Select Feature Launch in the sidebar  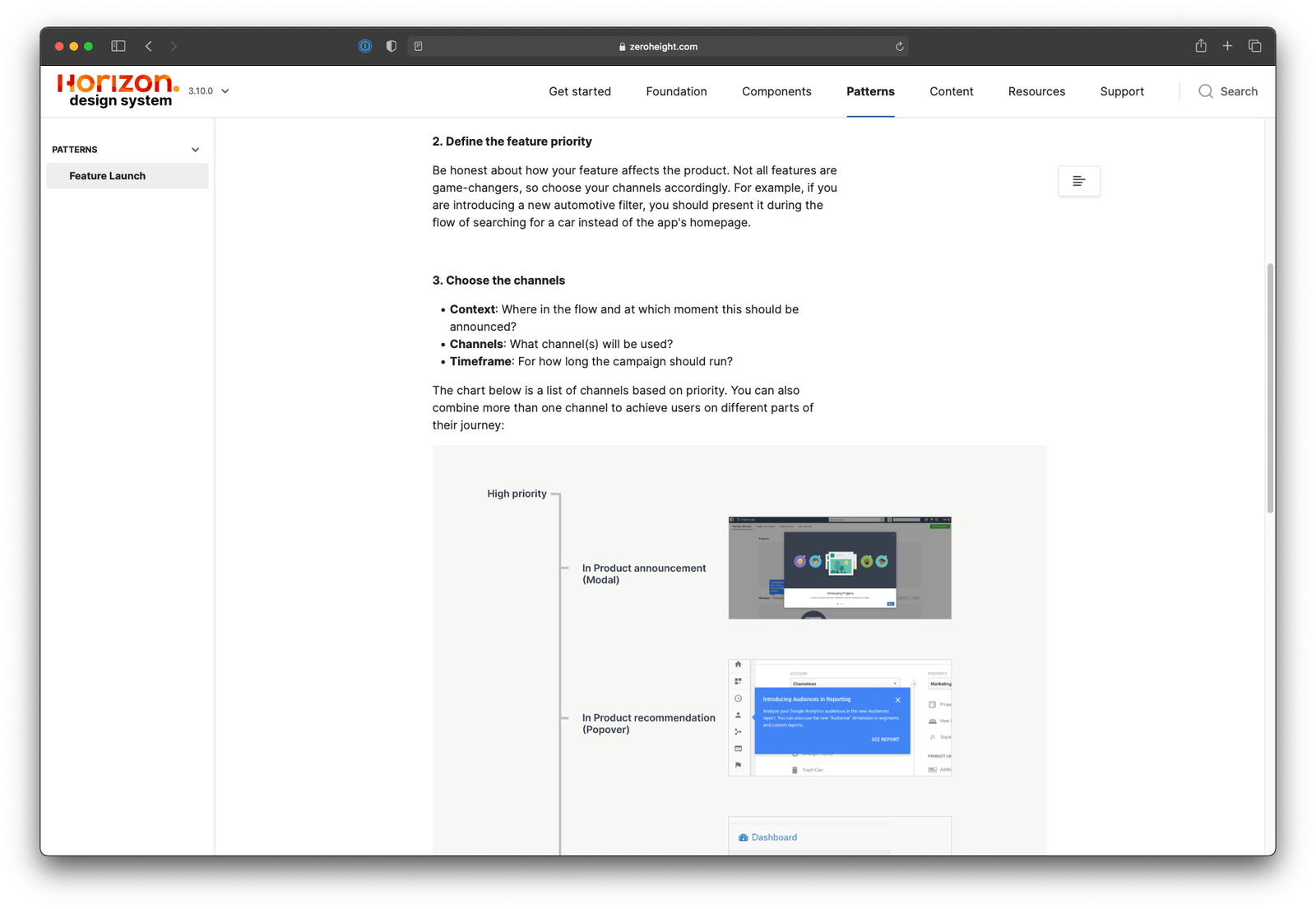[x=127, y=176]
